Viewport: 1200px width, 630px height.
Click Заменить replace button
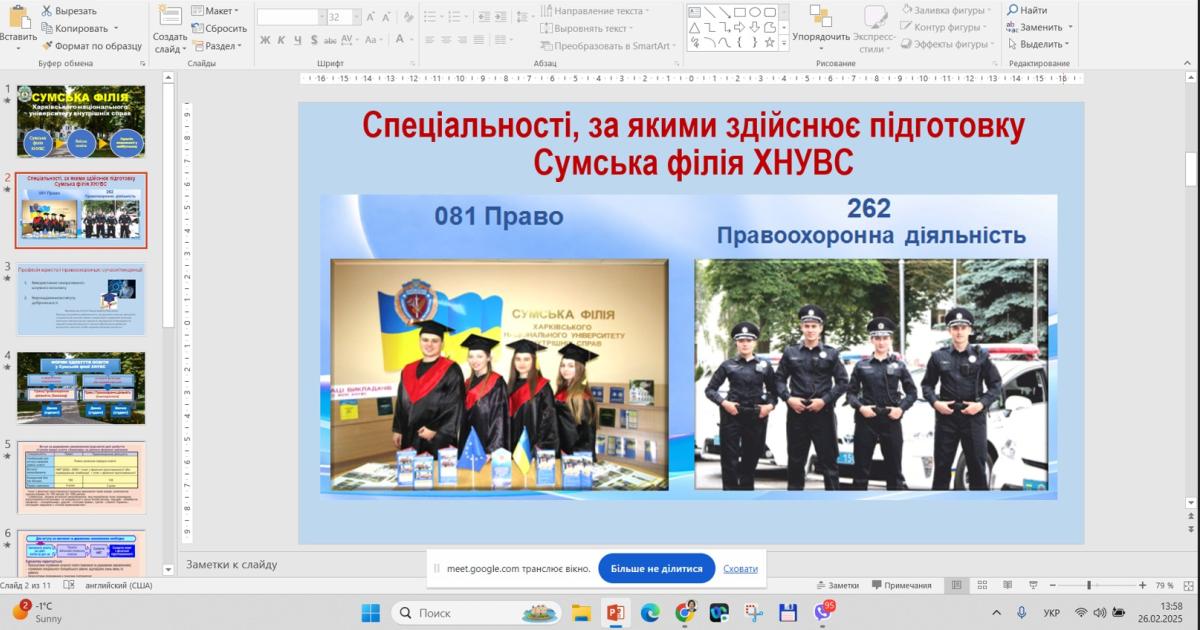pos(1038,27)
